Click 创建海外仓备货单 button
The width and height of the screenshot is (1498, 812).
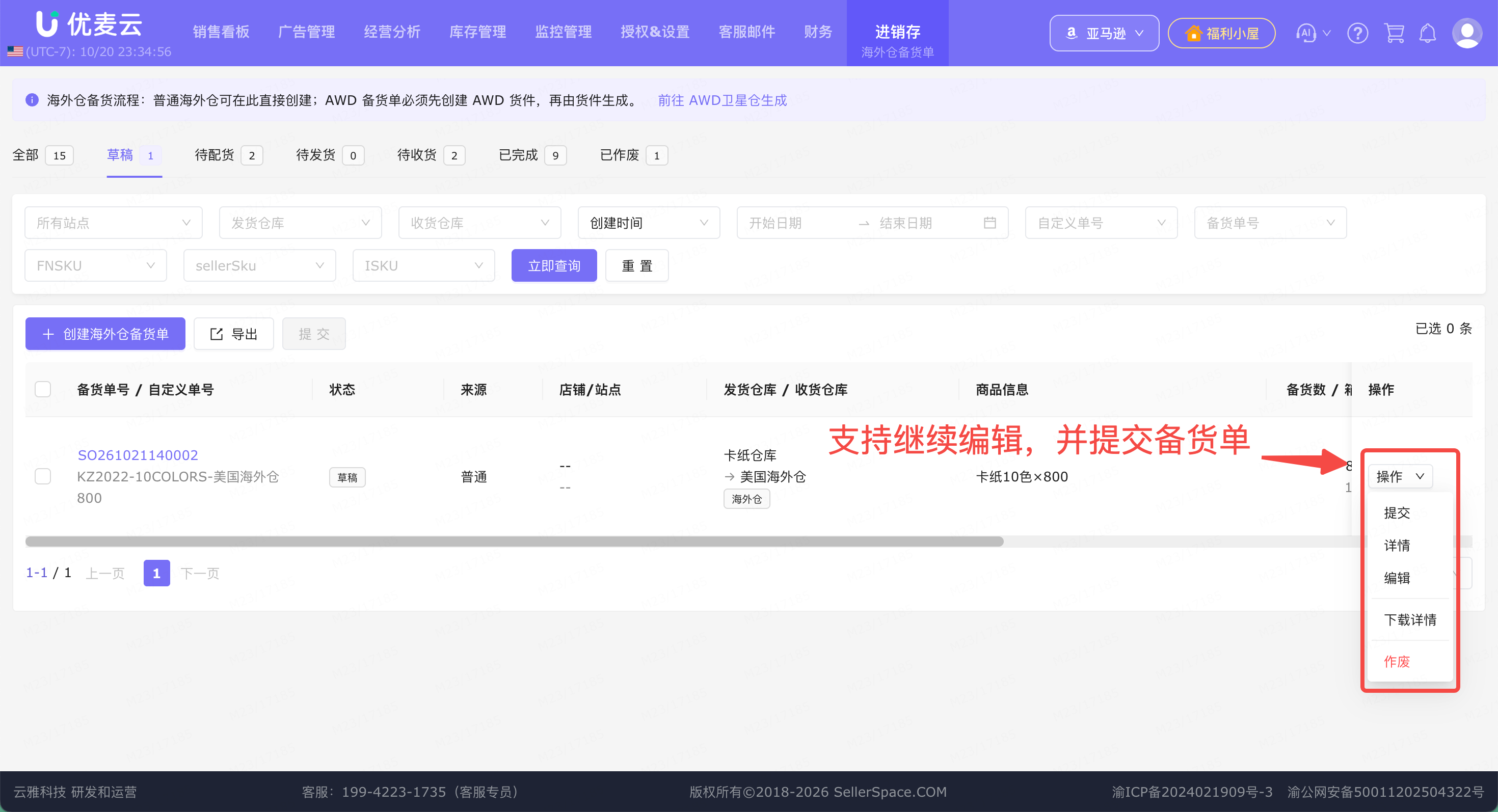pos(105,334)
